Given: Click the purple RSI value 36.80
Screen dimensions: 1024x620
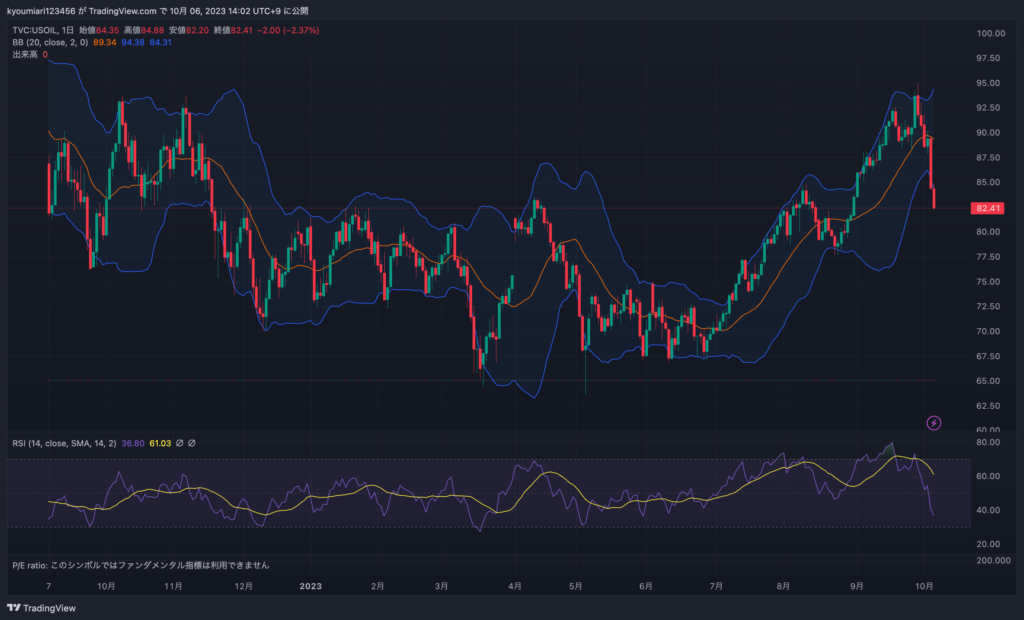Looking at the screenshot, I should (x=133, y=443).
